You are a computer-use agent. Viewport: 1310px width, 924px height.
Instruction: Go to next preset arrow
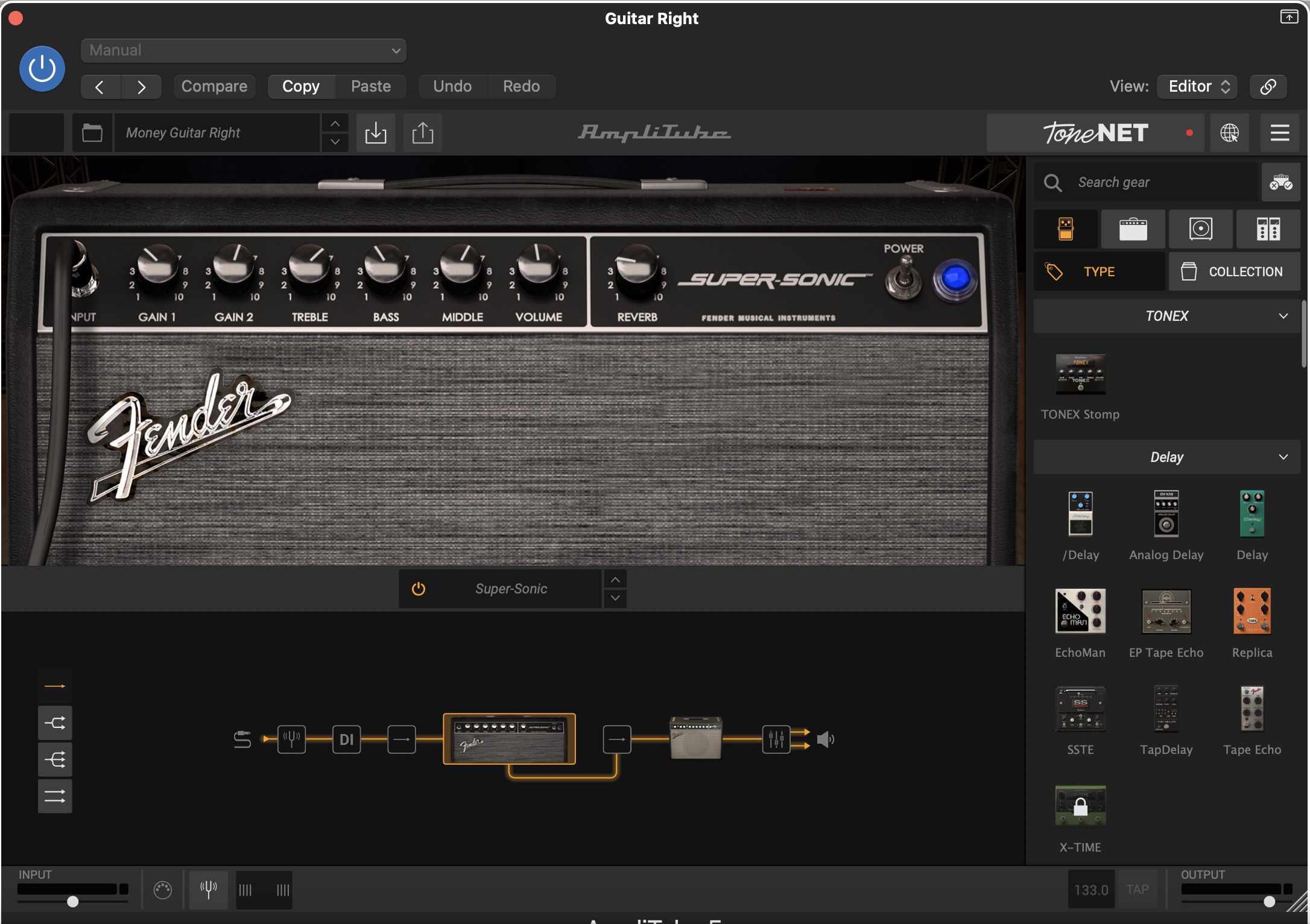(141, 87)
